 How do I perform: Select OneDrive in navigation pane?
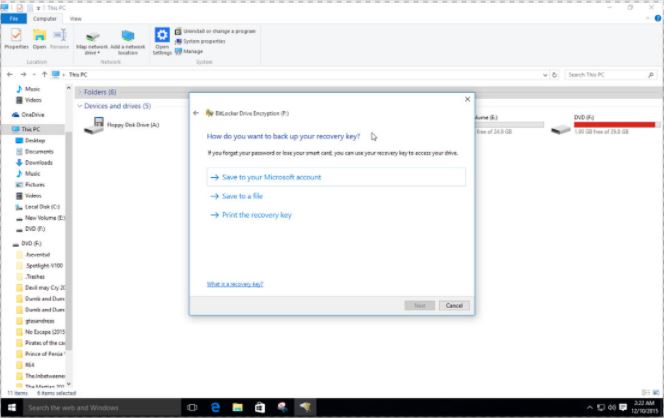tap(28, 115)
